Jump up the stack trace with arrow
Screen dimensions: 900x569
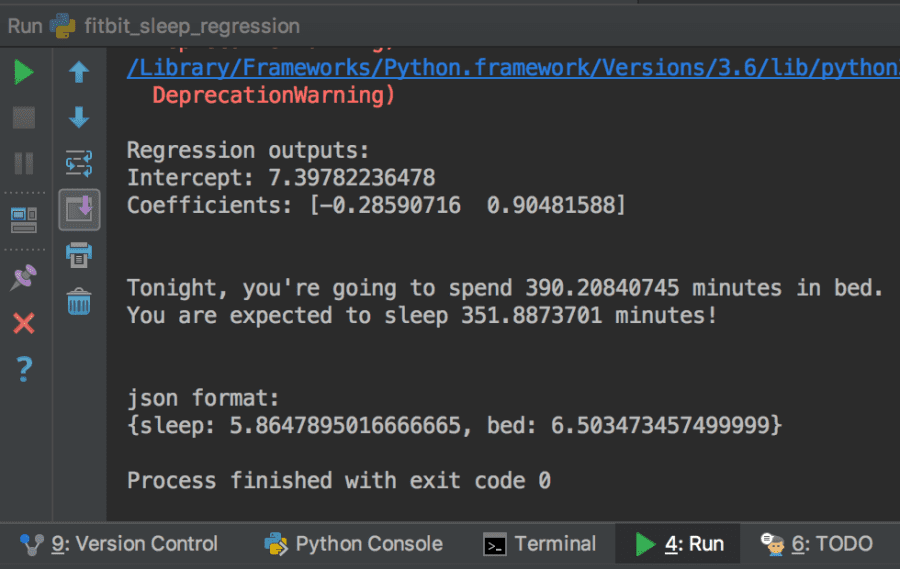tap(79, 72)
